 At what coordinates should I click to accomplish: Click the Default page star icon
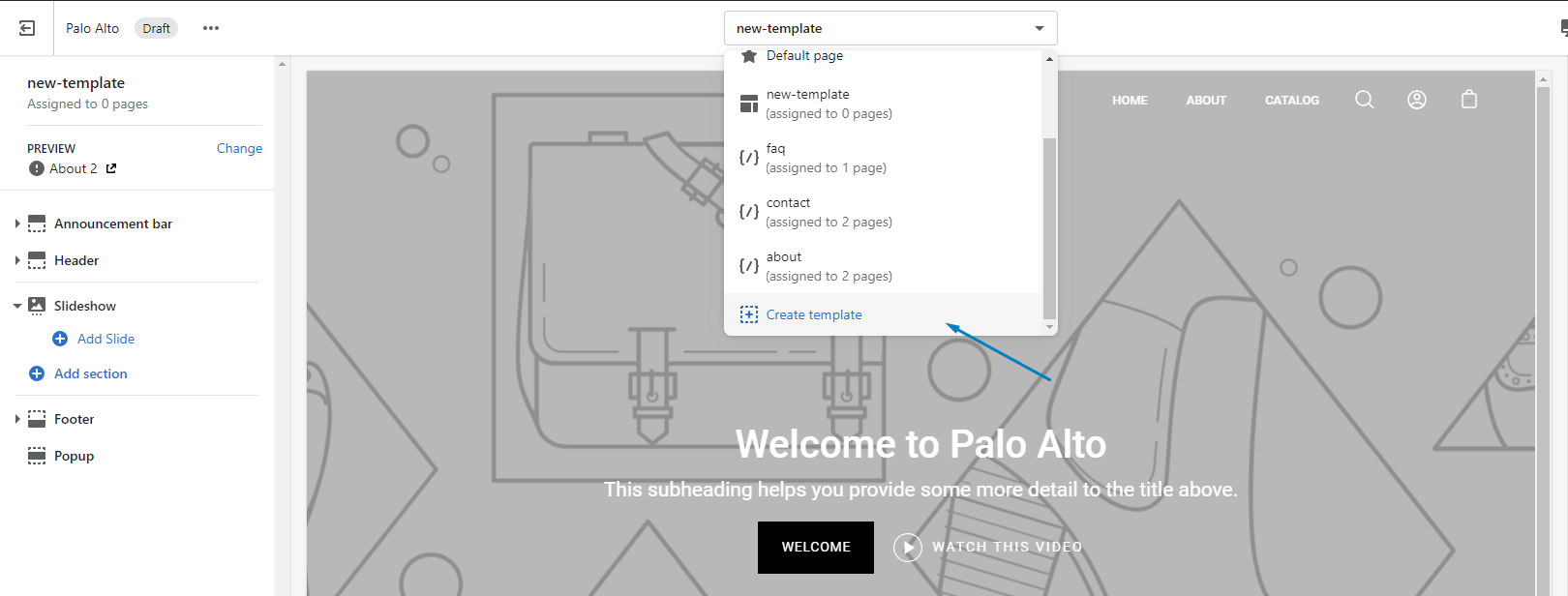click(x=749, y=56)
